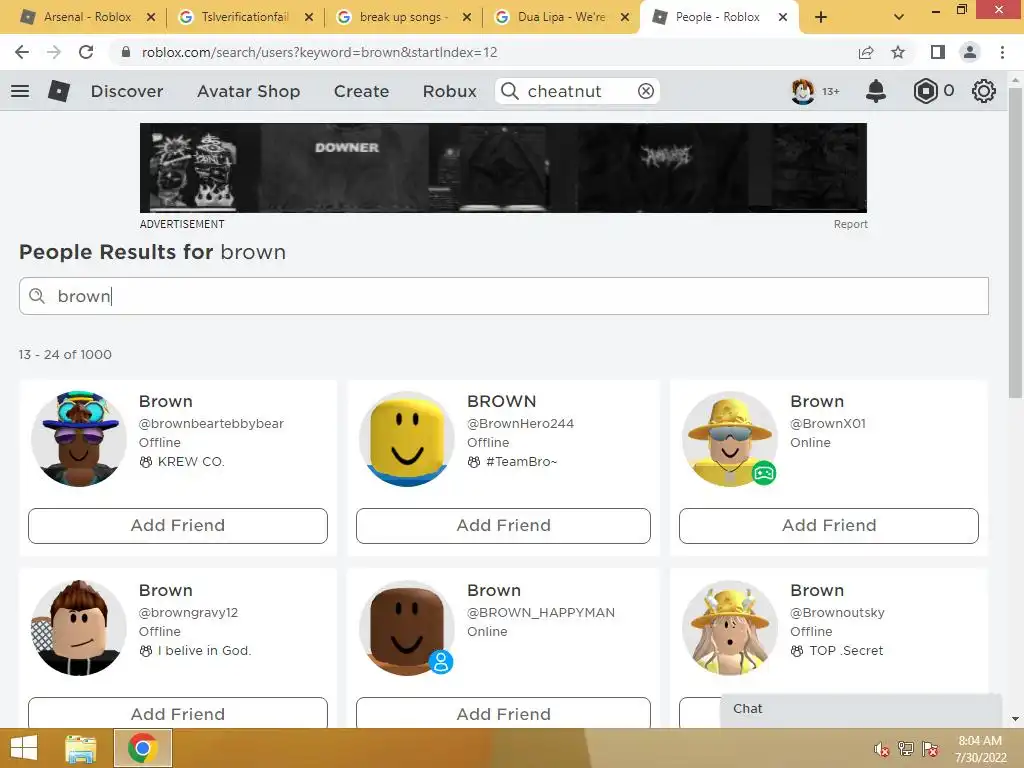Open the Create menu item

361,91
